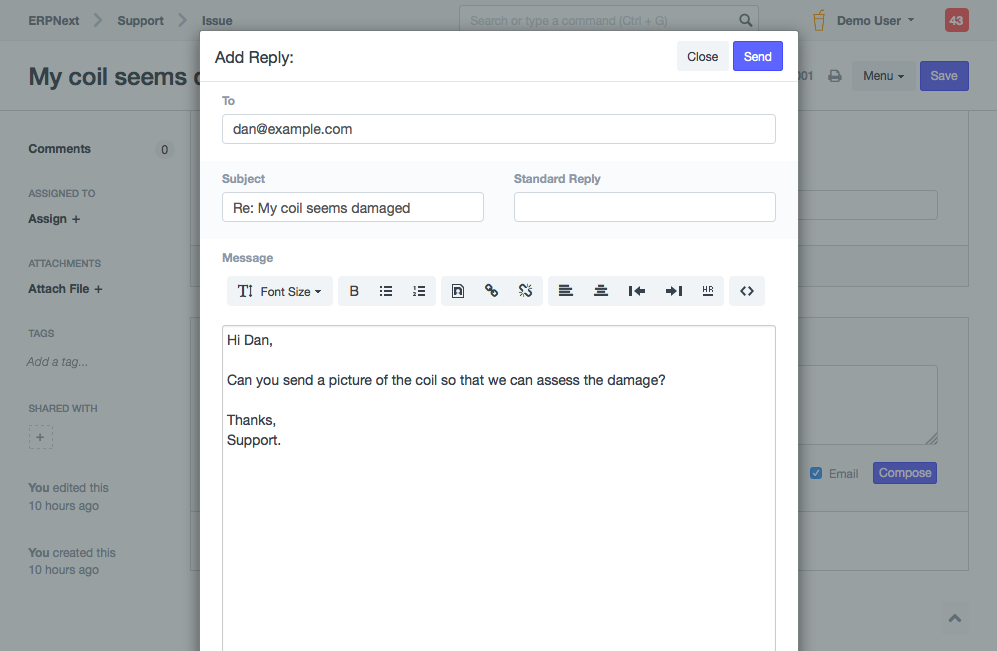The image size is (997, 651).
Task: Outdent the selected text
Action: [637, 291]
